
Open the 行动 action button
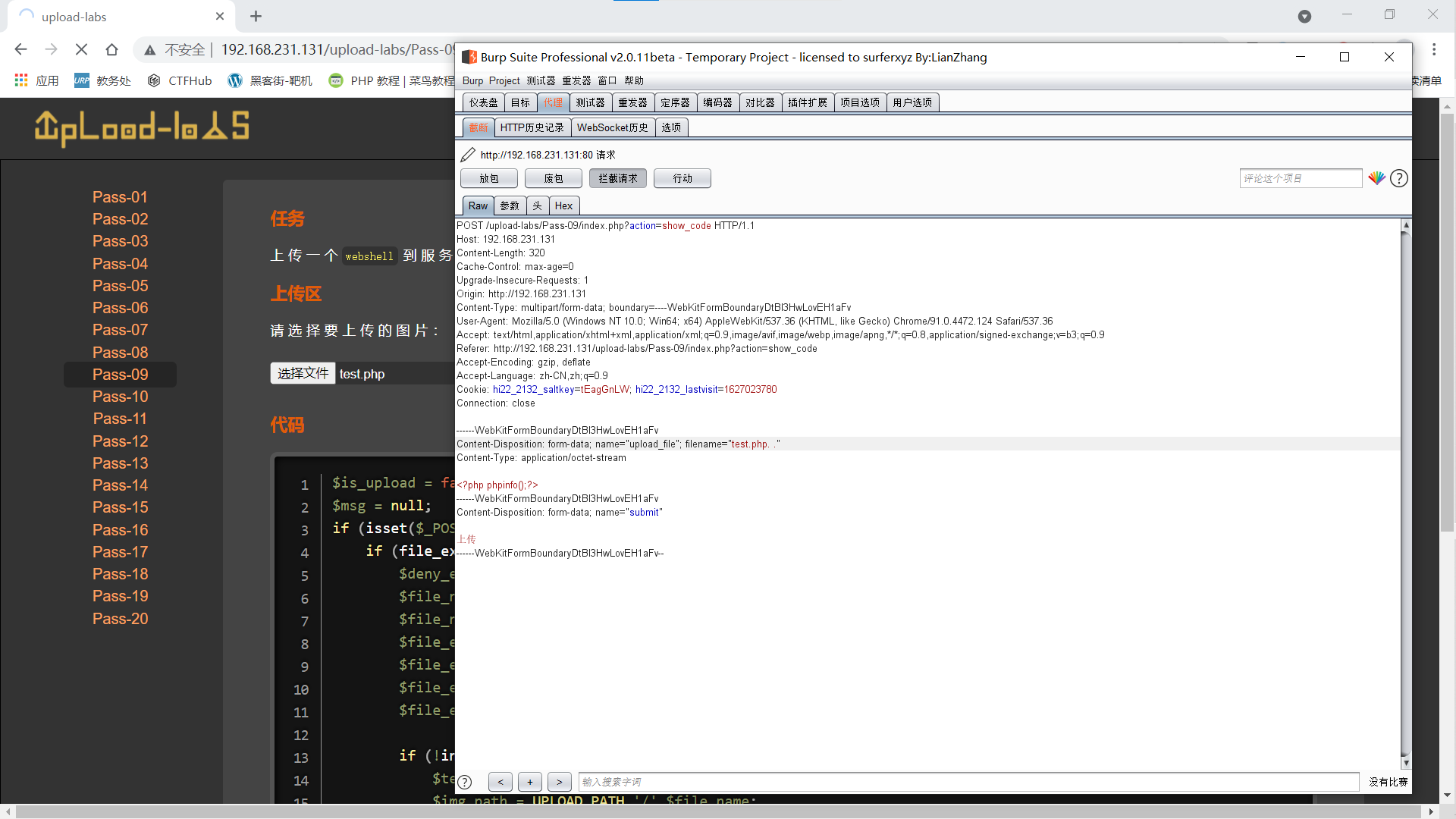682,178
